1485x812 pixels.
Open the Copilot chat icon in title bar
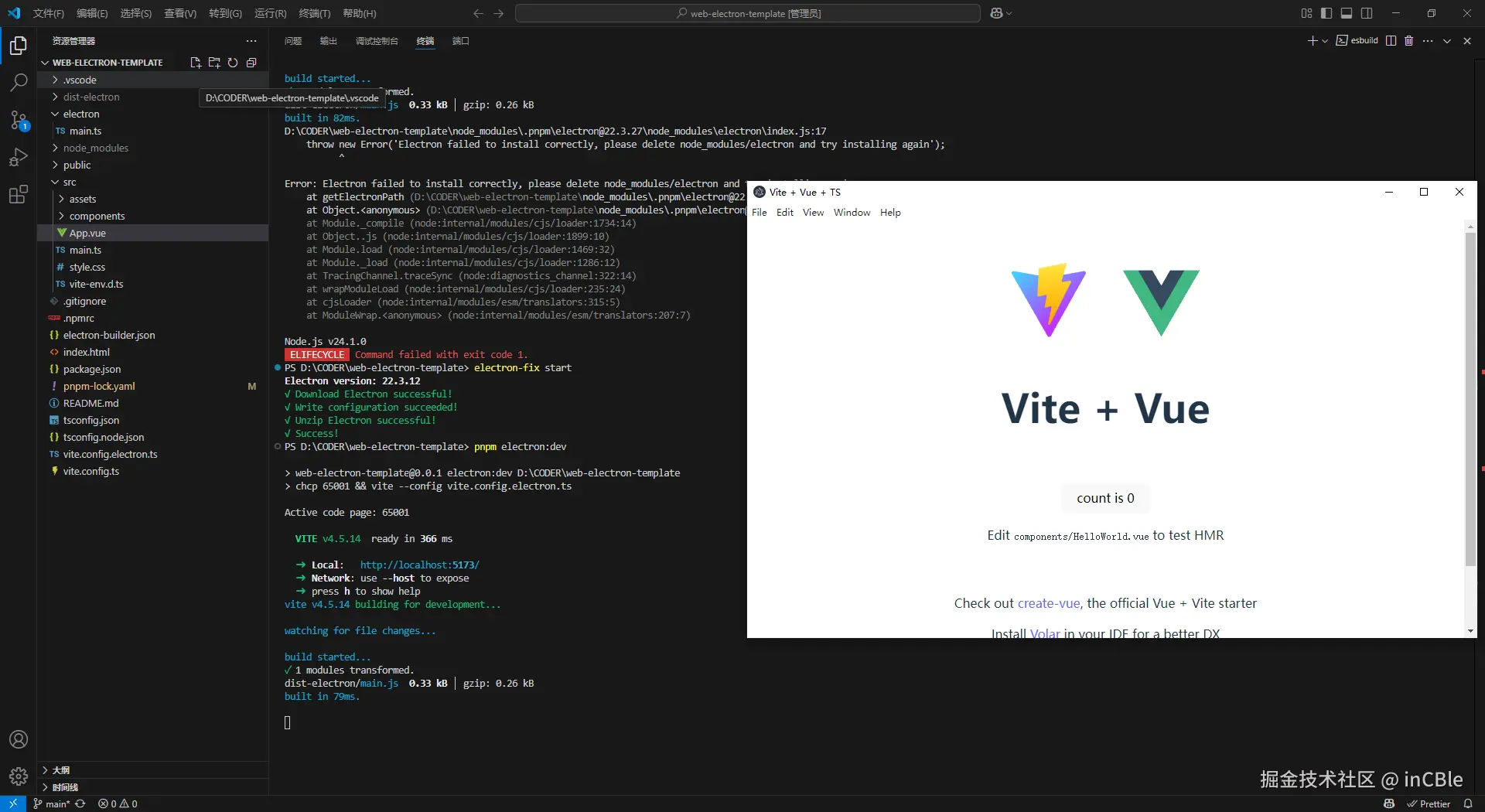click(x=997, y=13)
